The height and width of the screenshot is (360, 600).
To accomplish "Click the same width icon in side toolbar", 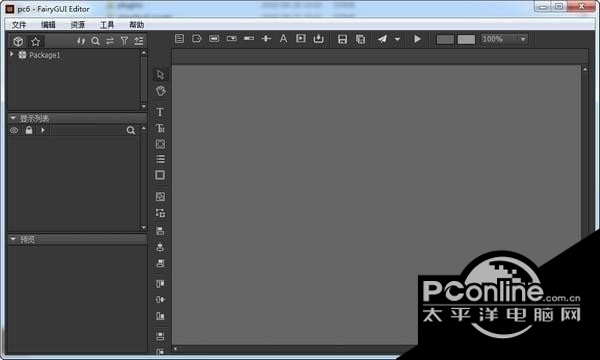I will click(160, 336).
